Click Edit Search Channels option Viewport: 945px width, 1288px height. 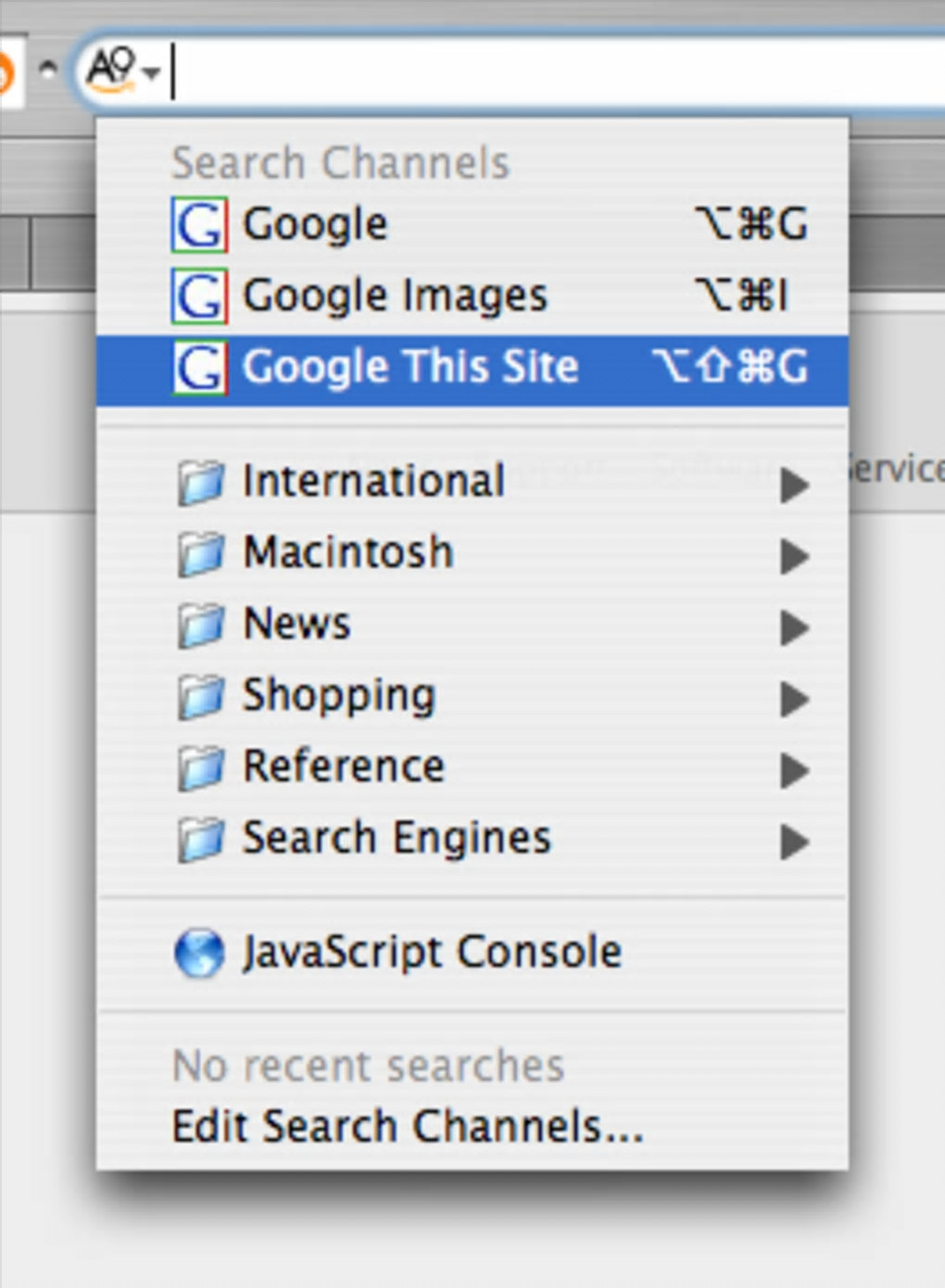coord(408,1127)
